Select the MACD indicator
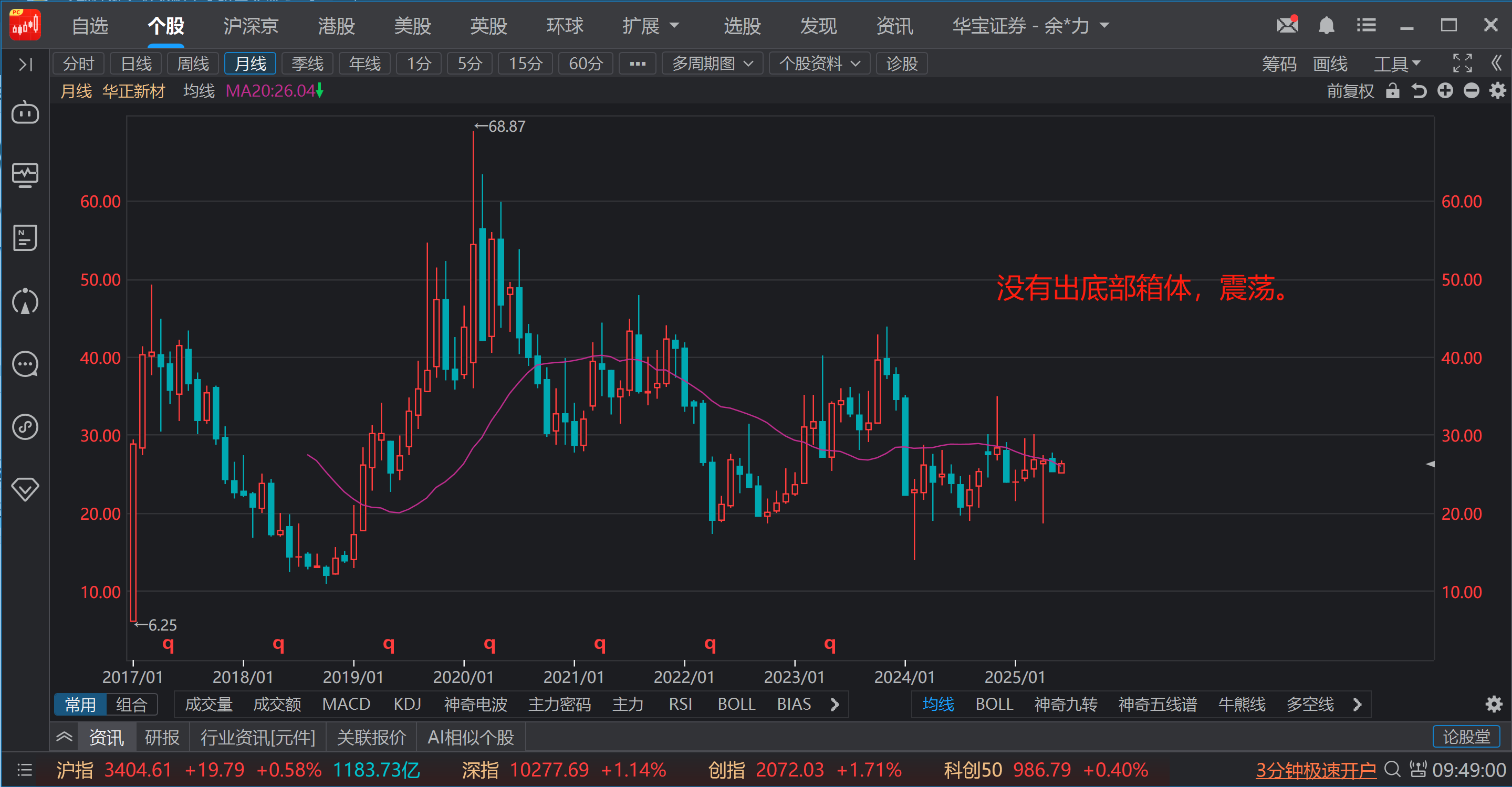 [346, 704]
